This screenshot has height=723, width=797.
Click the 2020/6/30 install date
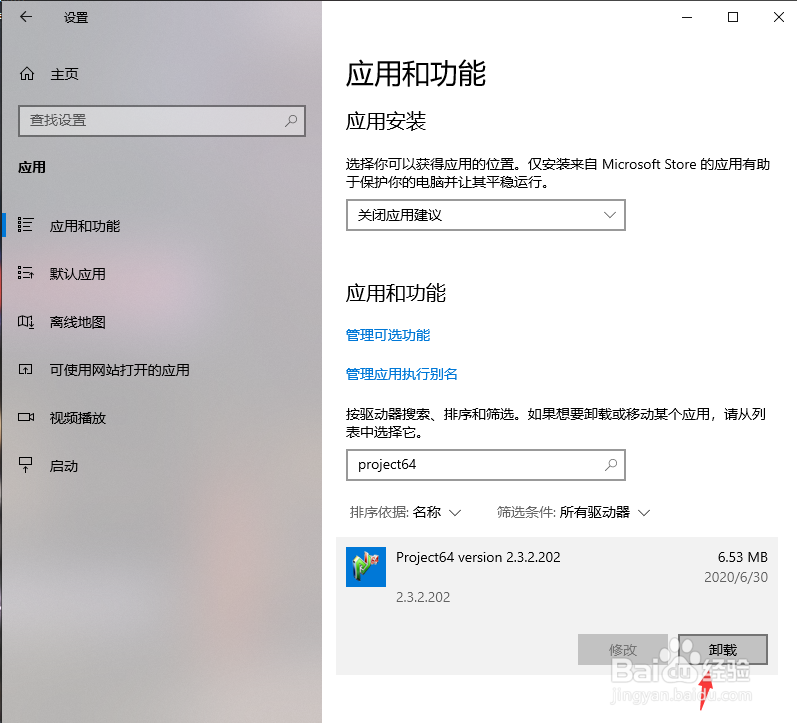pyautogui.click(x=735, y=577)
